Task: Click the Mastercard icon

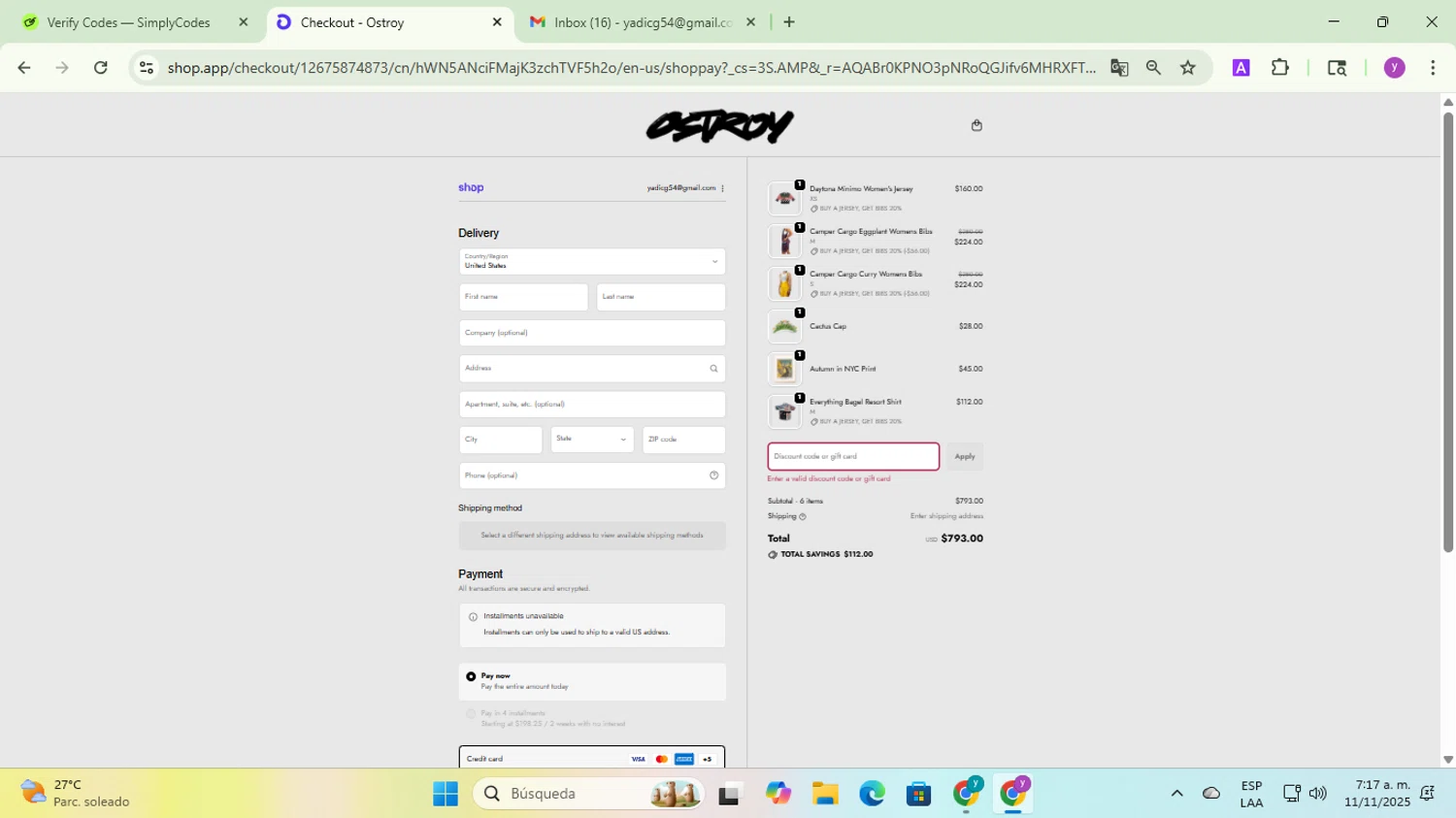Action: [661, 759]
